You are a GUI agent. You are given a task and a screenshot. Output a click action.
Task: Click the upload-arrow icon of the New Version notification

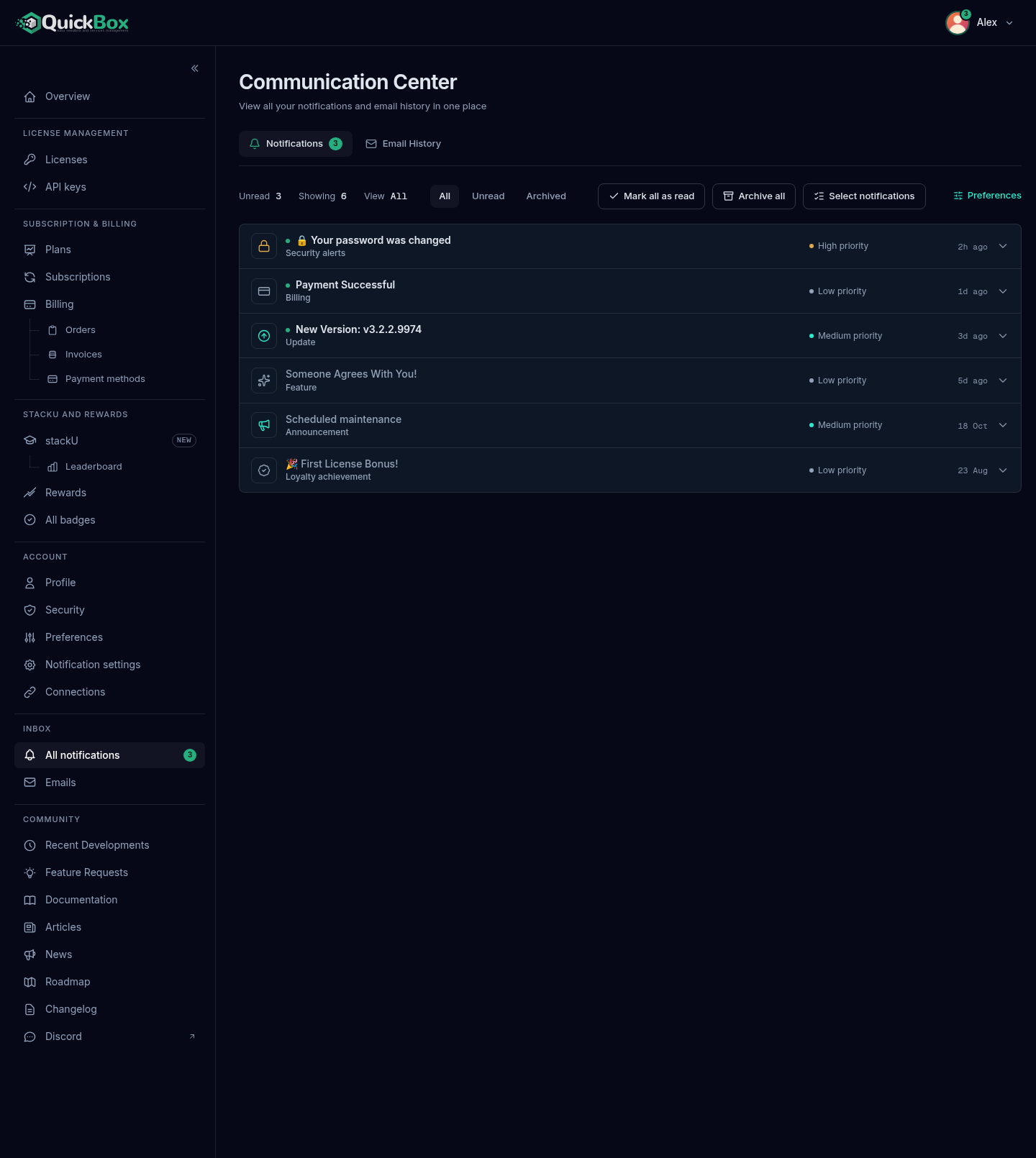click(x=264, y=336)
